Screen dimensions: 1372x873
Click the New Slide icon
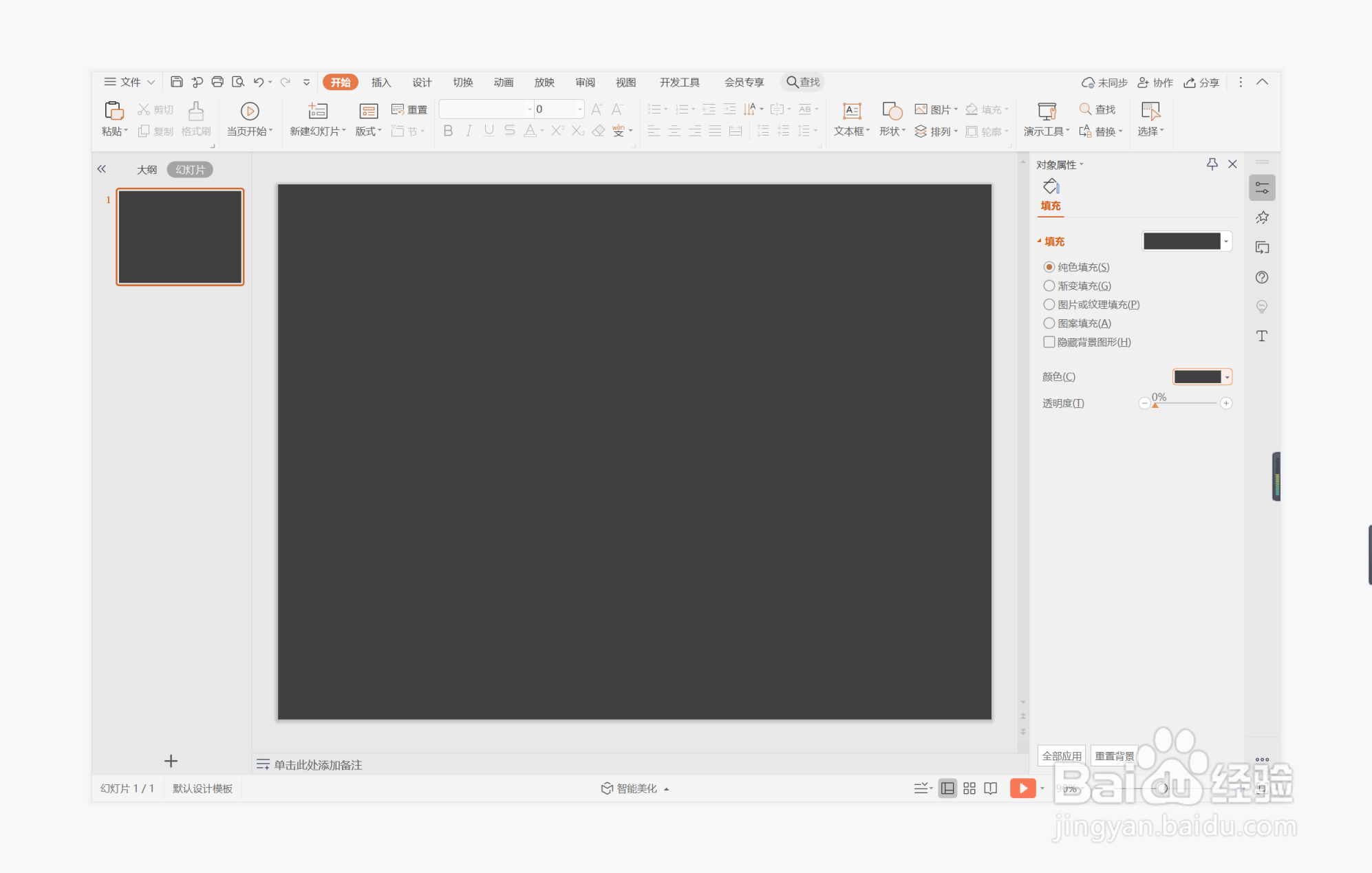pos(318,111)
